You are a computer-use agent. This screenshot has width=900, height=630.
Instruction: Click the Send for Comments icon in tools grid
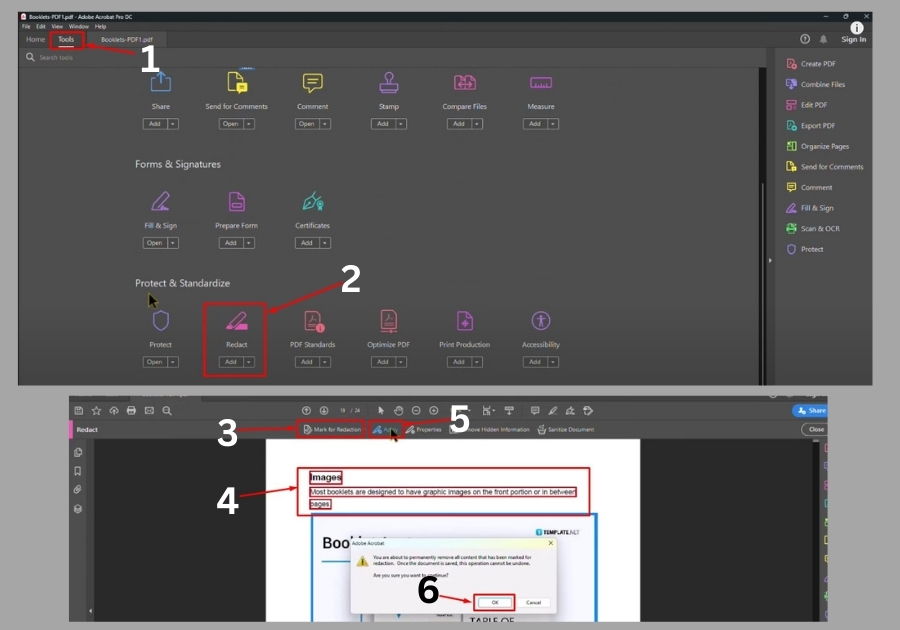click(x=236, y=82)
